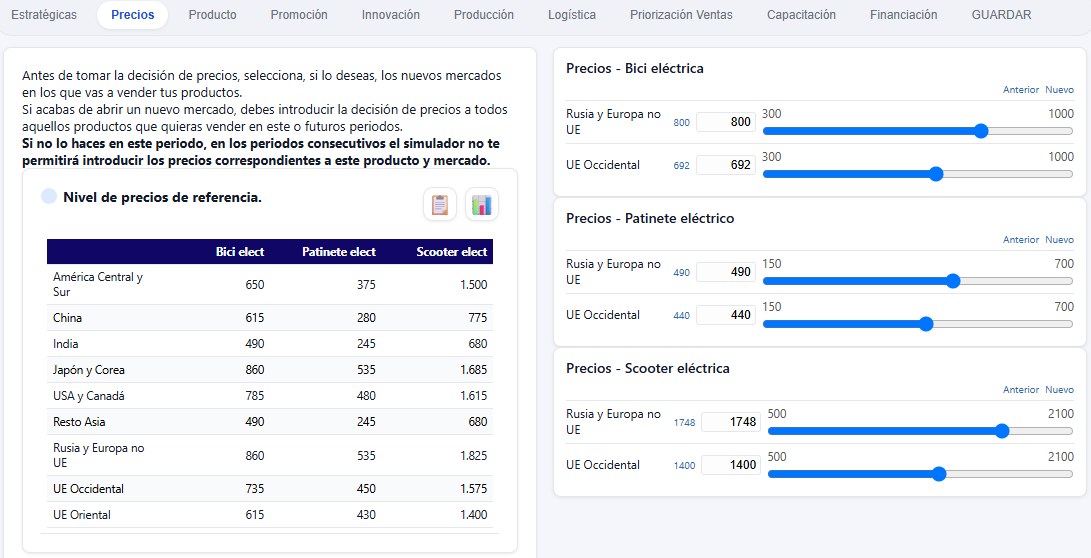1091x558 pixels.
Task: Click the Scooter elect column header
Action: 452,252
